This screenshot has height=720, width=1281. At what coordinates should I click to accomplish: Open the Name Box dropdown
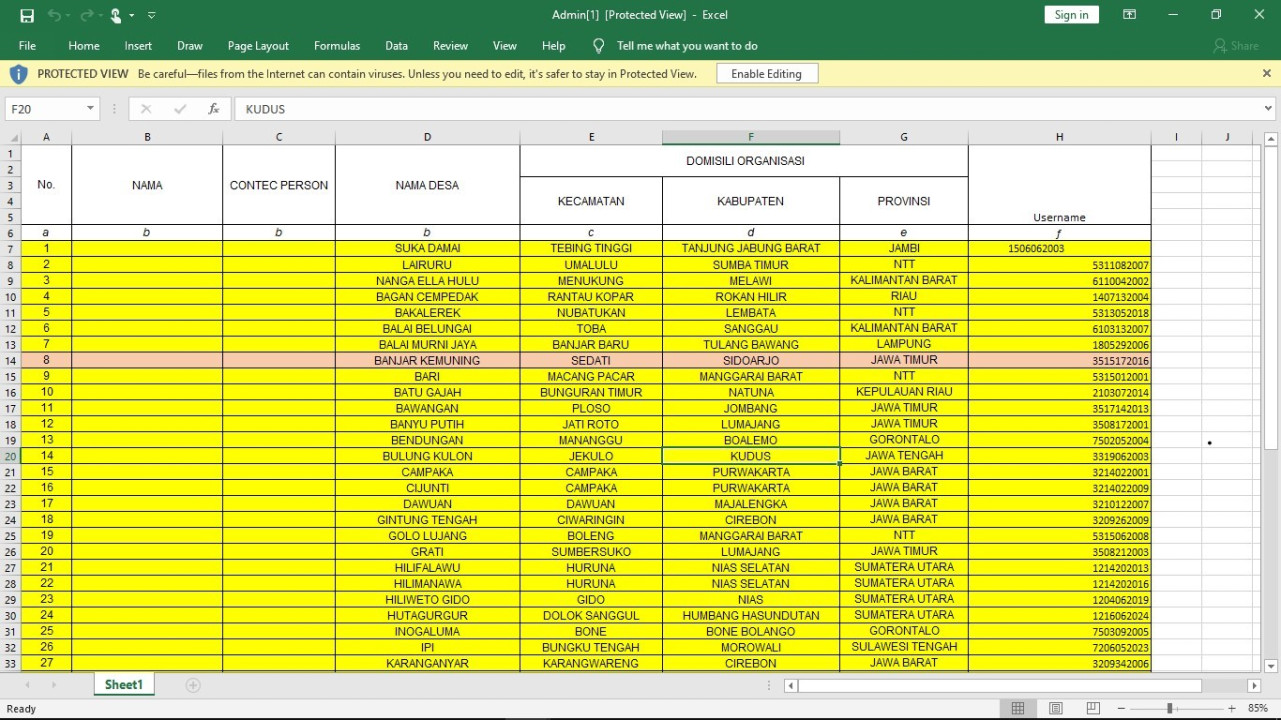pos(90,109)
